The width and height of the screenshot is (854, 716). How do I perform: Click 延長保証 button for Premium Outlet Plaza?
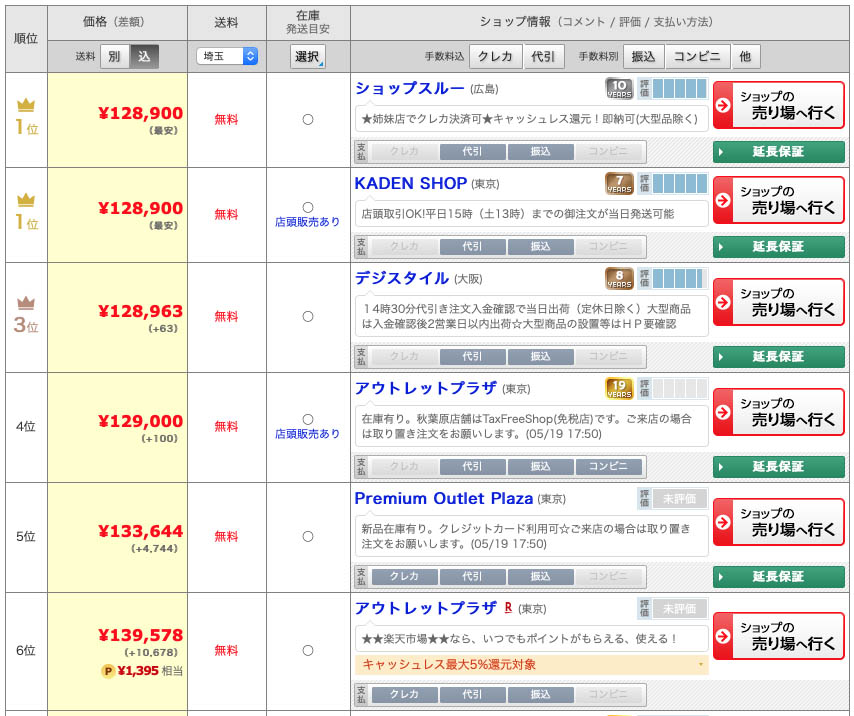tap(778, 577)
